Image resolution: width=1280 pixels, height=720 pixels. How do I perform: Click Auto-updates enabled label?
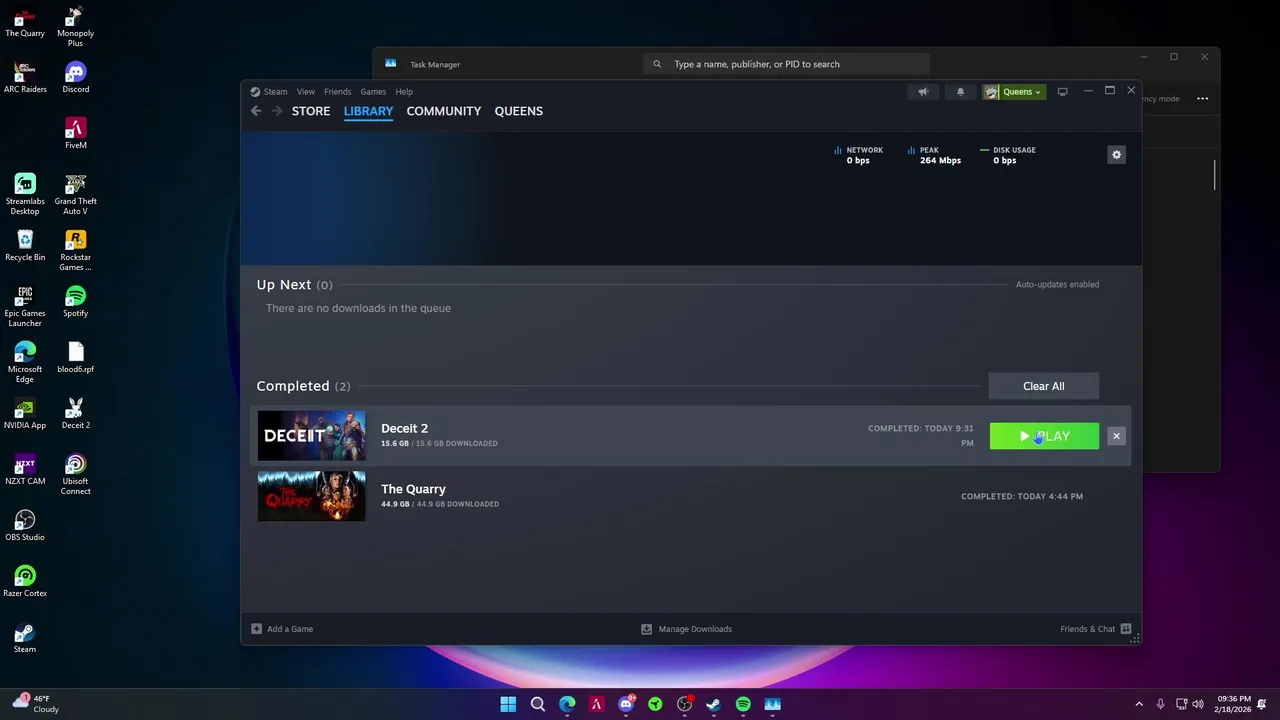[x=1057, y=284]
